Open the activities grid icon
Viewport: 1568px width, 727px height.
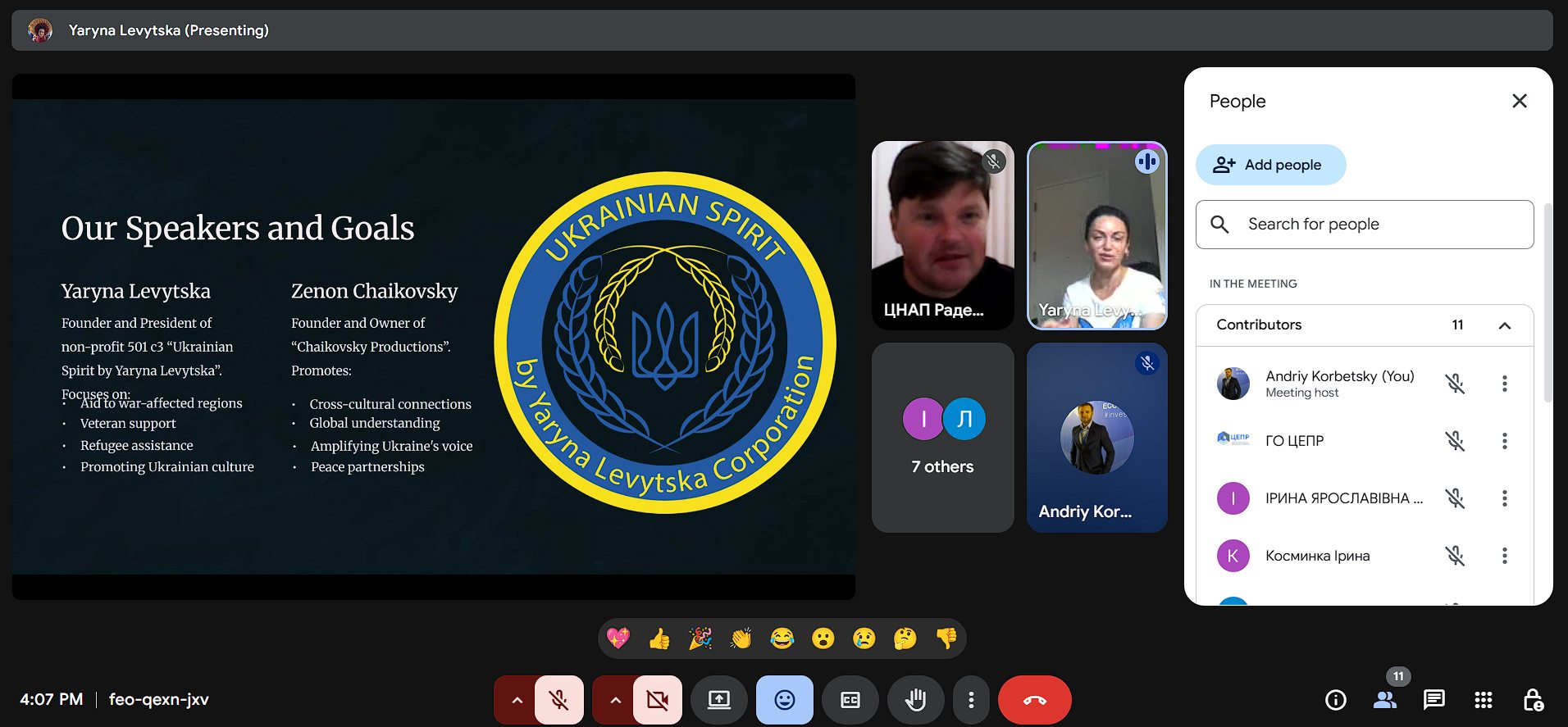tap(1483, 699)
